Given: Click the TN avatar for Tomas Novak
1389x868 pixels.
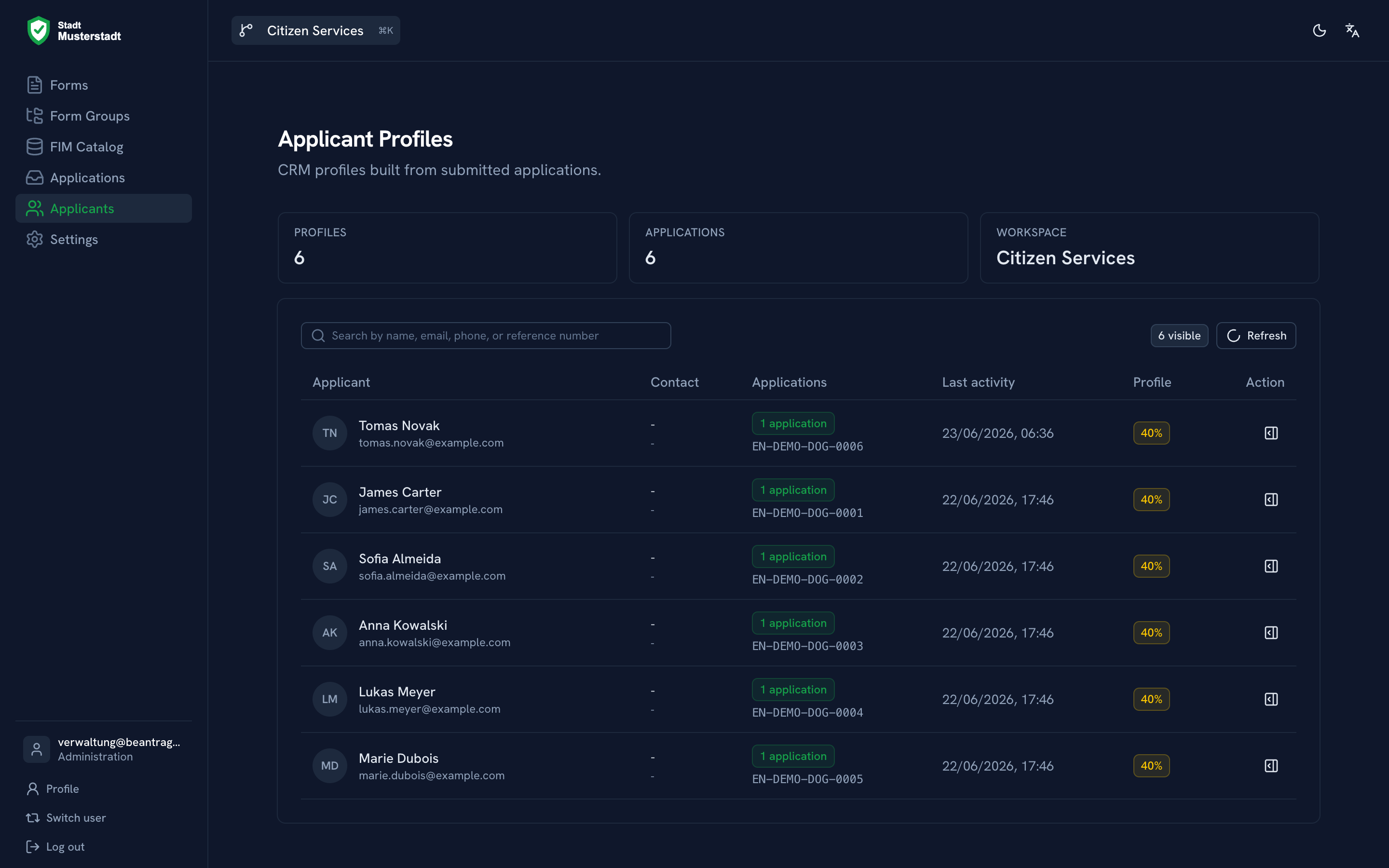Looking at the screenshot, I should (x=329, y=433).
